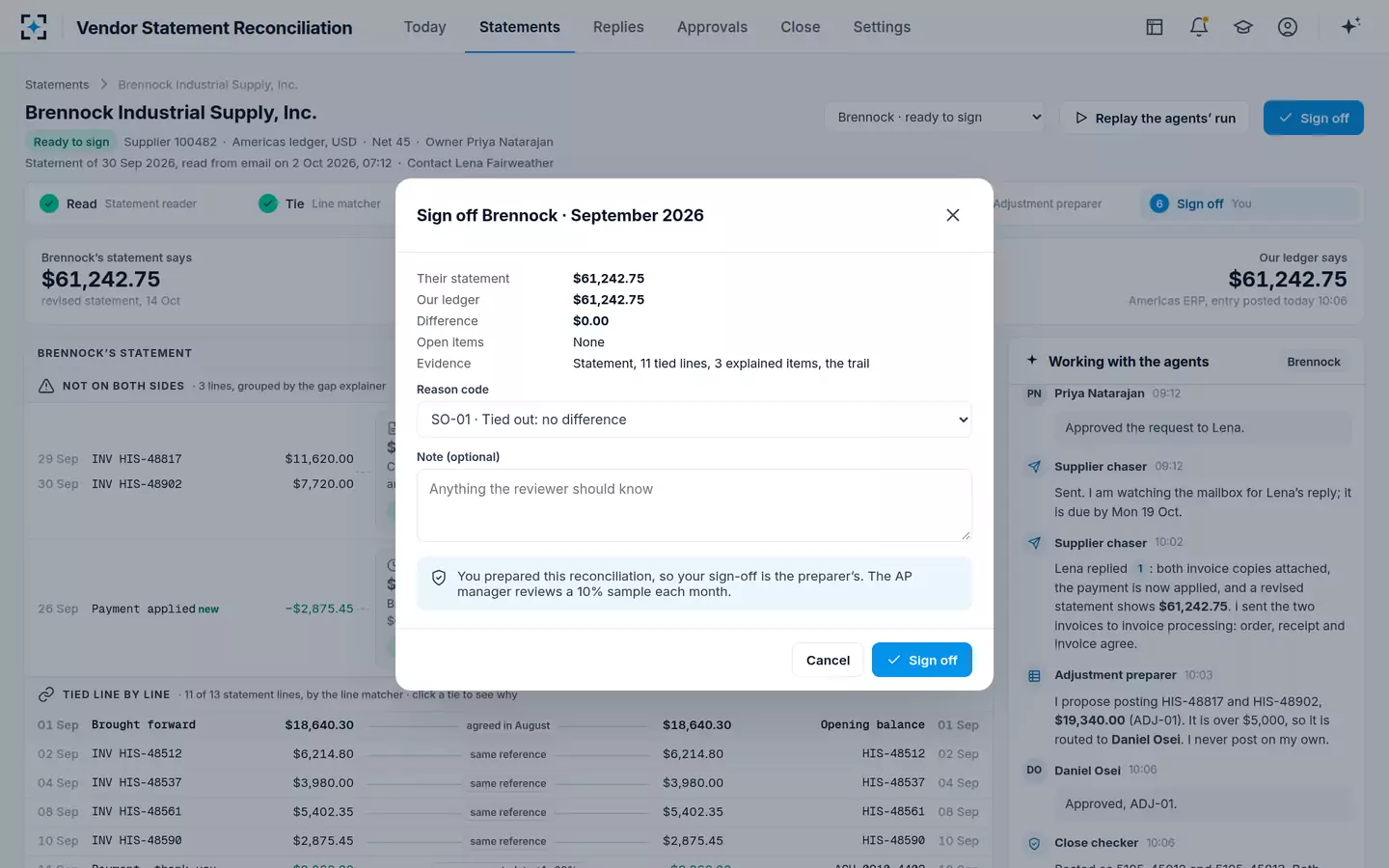
Task: Focus the Note (optional) text area
Action: [694, 505]
